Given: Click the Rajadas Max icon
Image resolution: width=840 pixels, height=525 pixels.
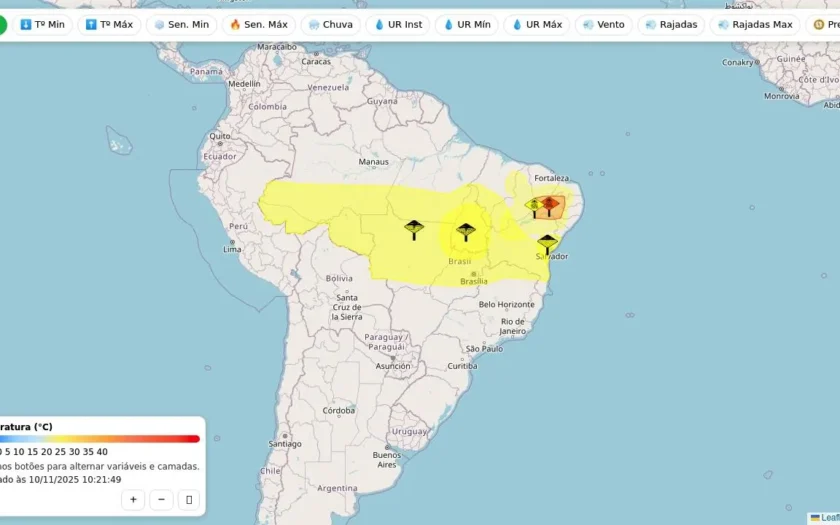Looking at the screenshot, I should click(x=723, y=25).
